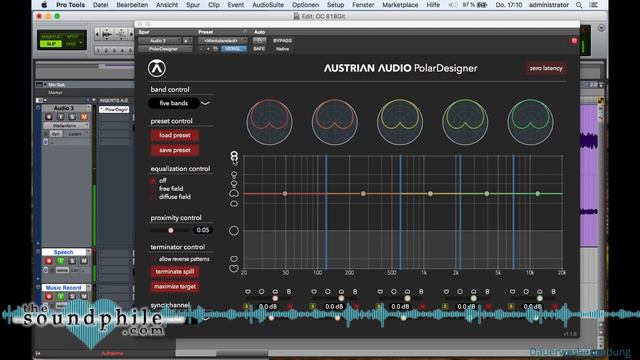The image size is (640, 360).
Task: Select figure-eight icon below the fifth band
Action: [x=553, y=291]
